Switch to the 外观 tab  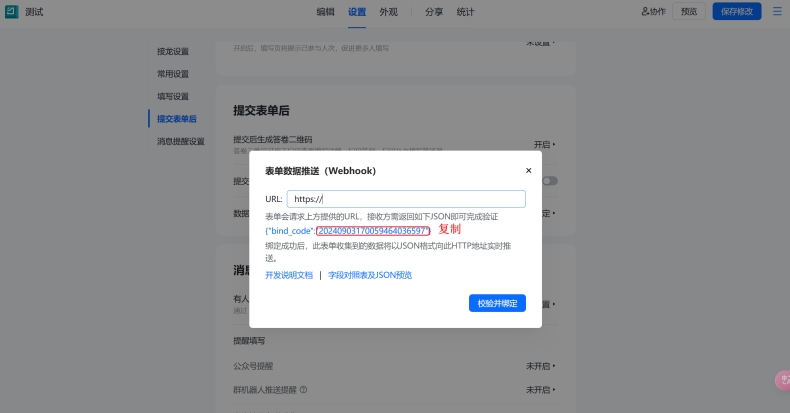tap(388, 12)
